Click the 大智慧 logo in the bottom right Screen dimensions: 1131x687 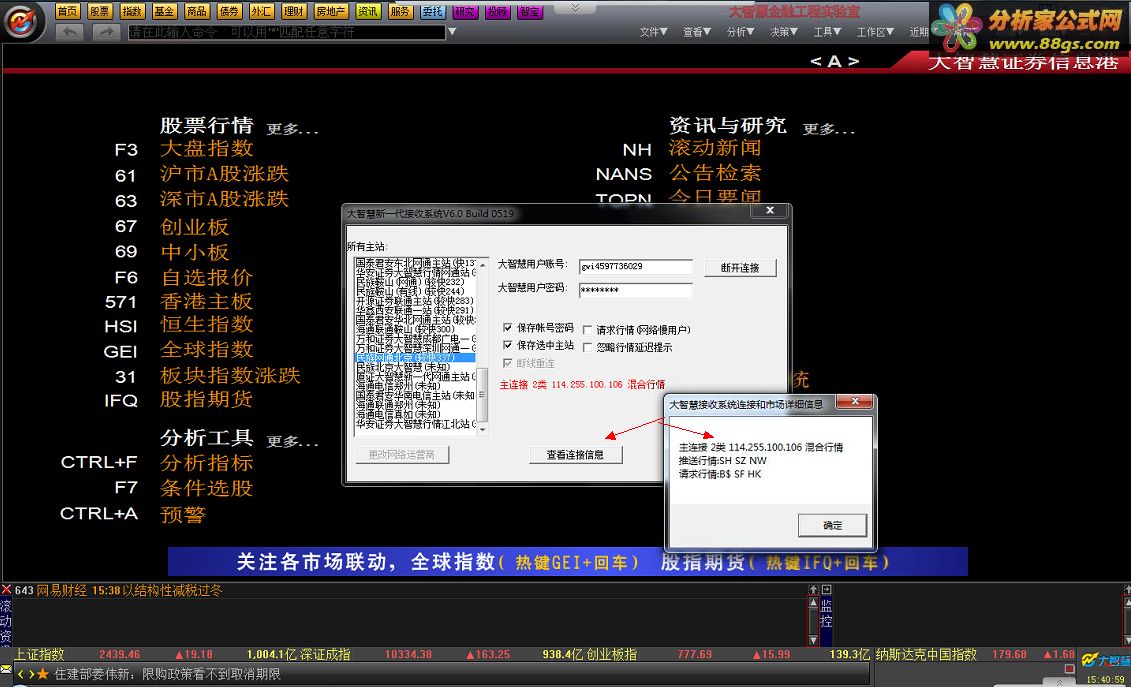click(x=1104, y=660)
